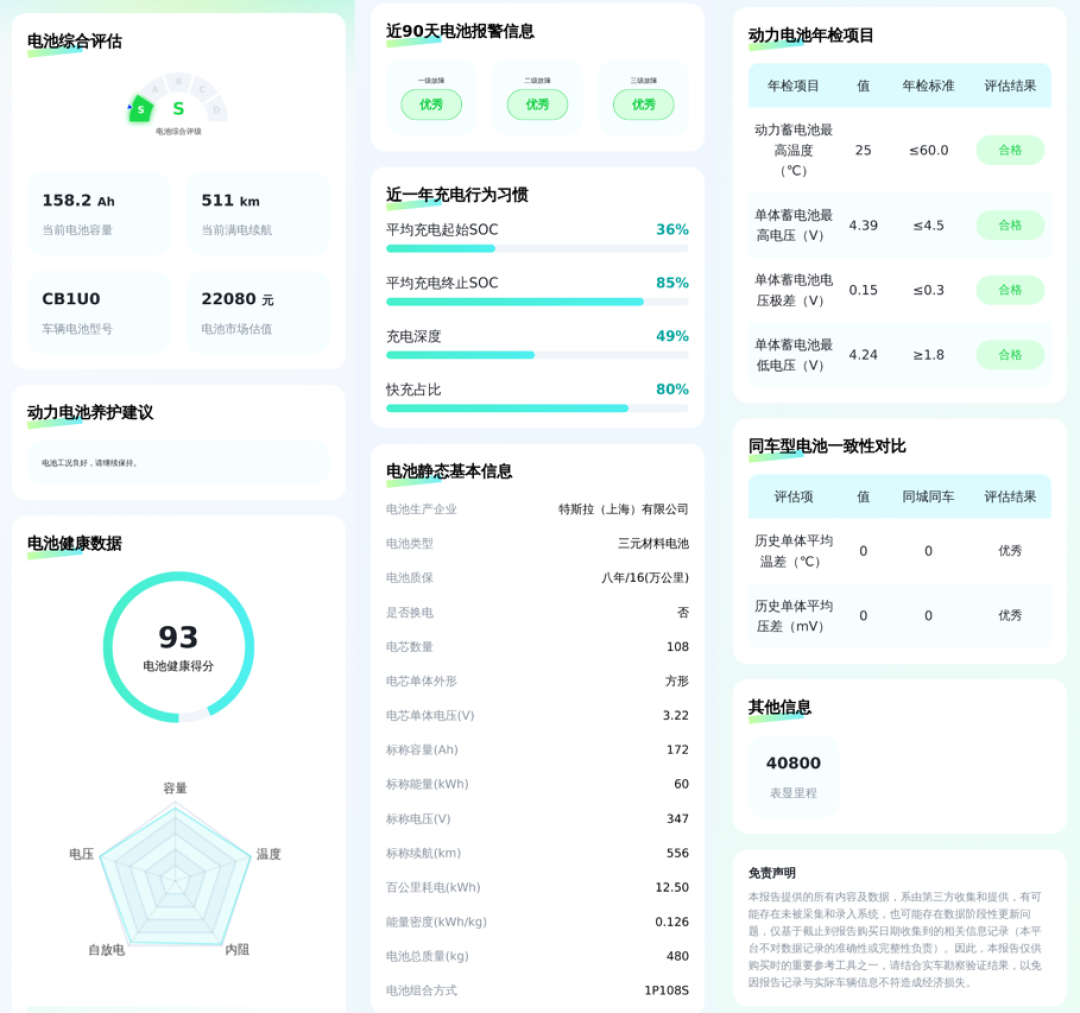Click the 容量 label on radar chart
This screenshot has height=1013, width=1080.
tap(175, 788)
